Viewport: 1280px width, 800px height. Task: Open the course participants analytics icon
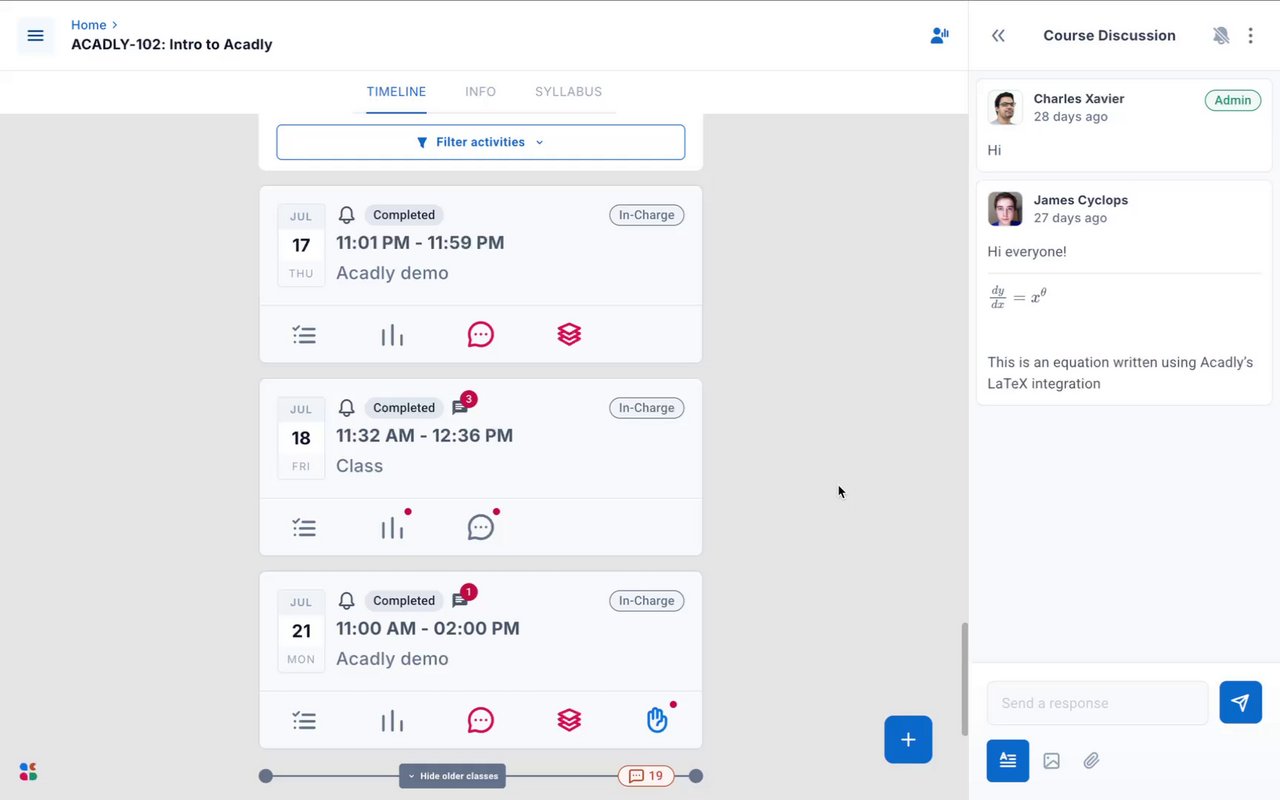coord(939,36)
